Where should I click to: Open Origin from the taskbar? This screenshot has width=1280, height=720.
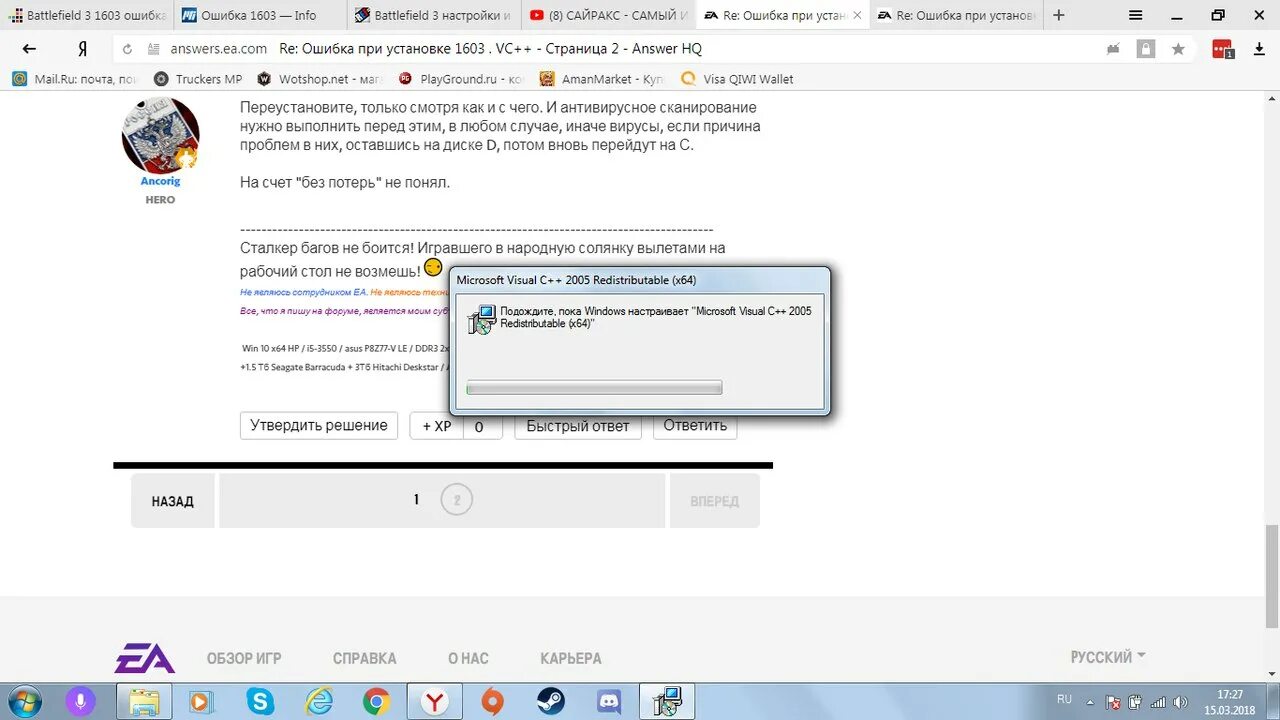(x=492, y=701)
